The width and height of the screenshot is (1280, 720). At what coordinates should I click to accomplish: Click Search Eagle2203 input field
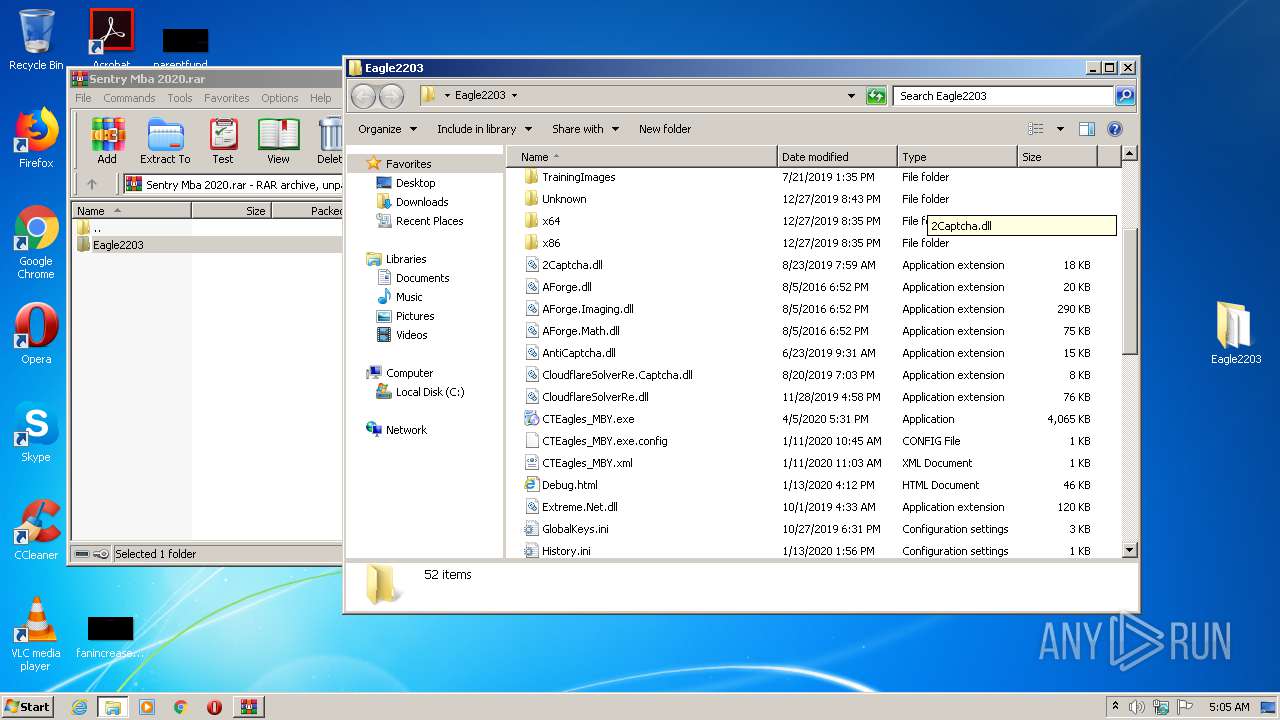coord(1003,96)
